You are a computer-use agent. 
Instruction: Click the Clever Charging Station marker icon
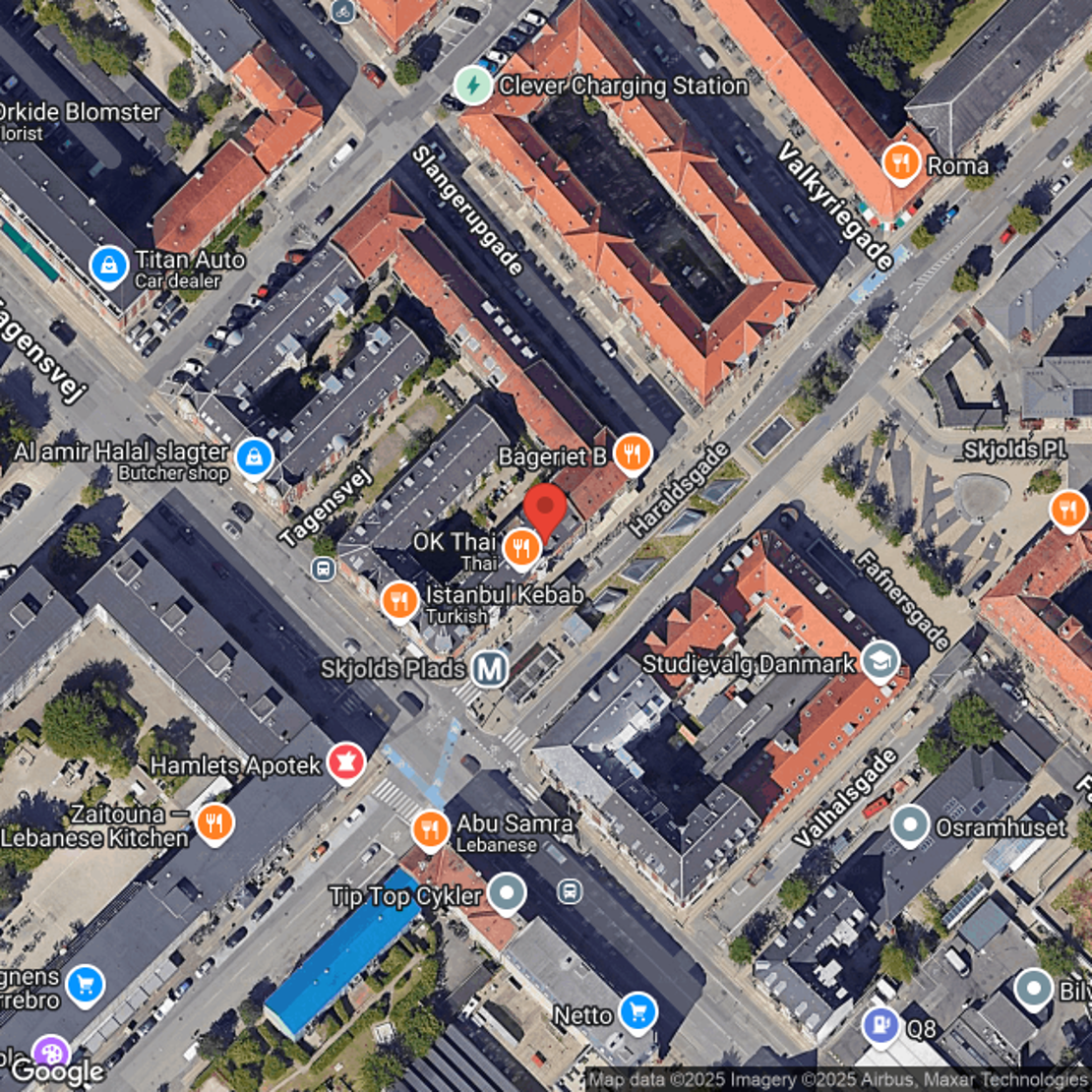(473, 86)
